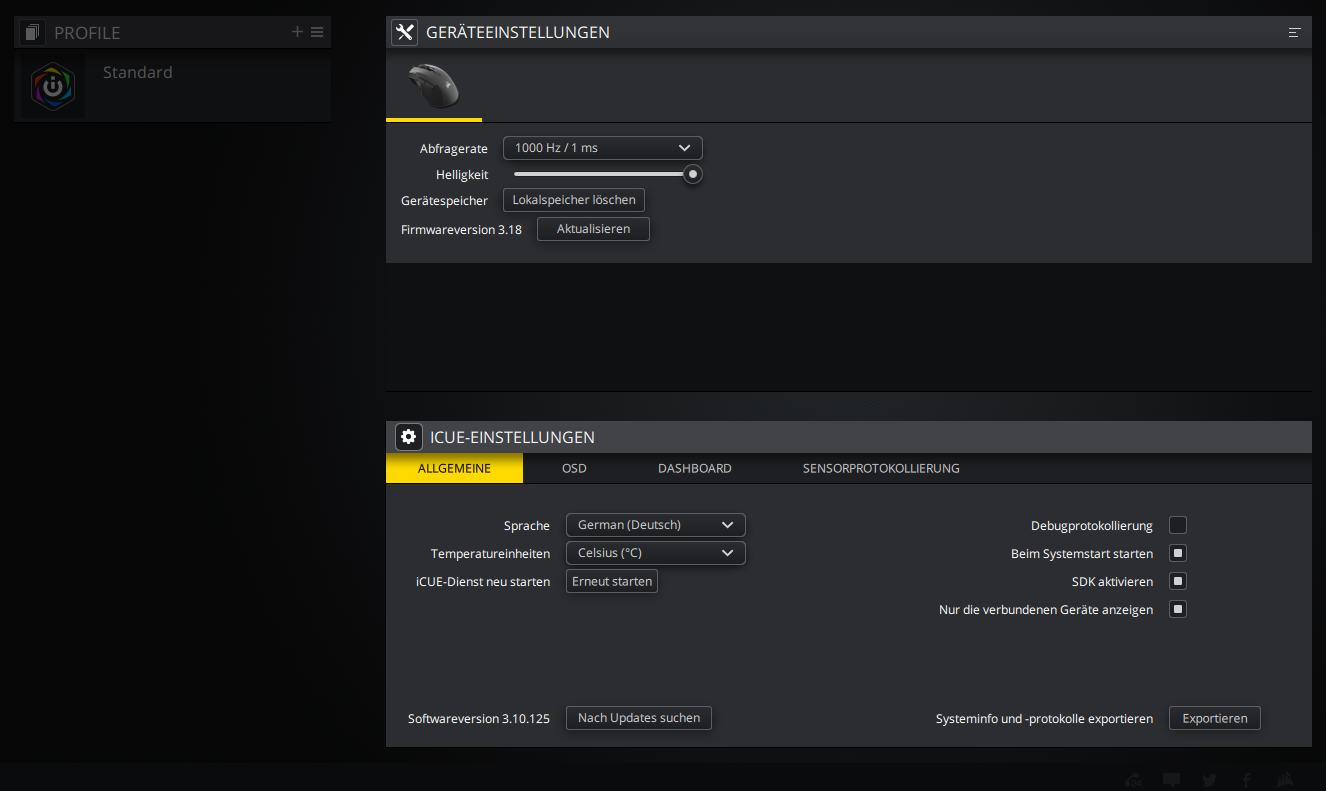Open the Temperatureinheiten dropdown
Image resolution: width=1326 pixels, height=791 pixels.
coord(656,553)
